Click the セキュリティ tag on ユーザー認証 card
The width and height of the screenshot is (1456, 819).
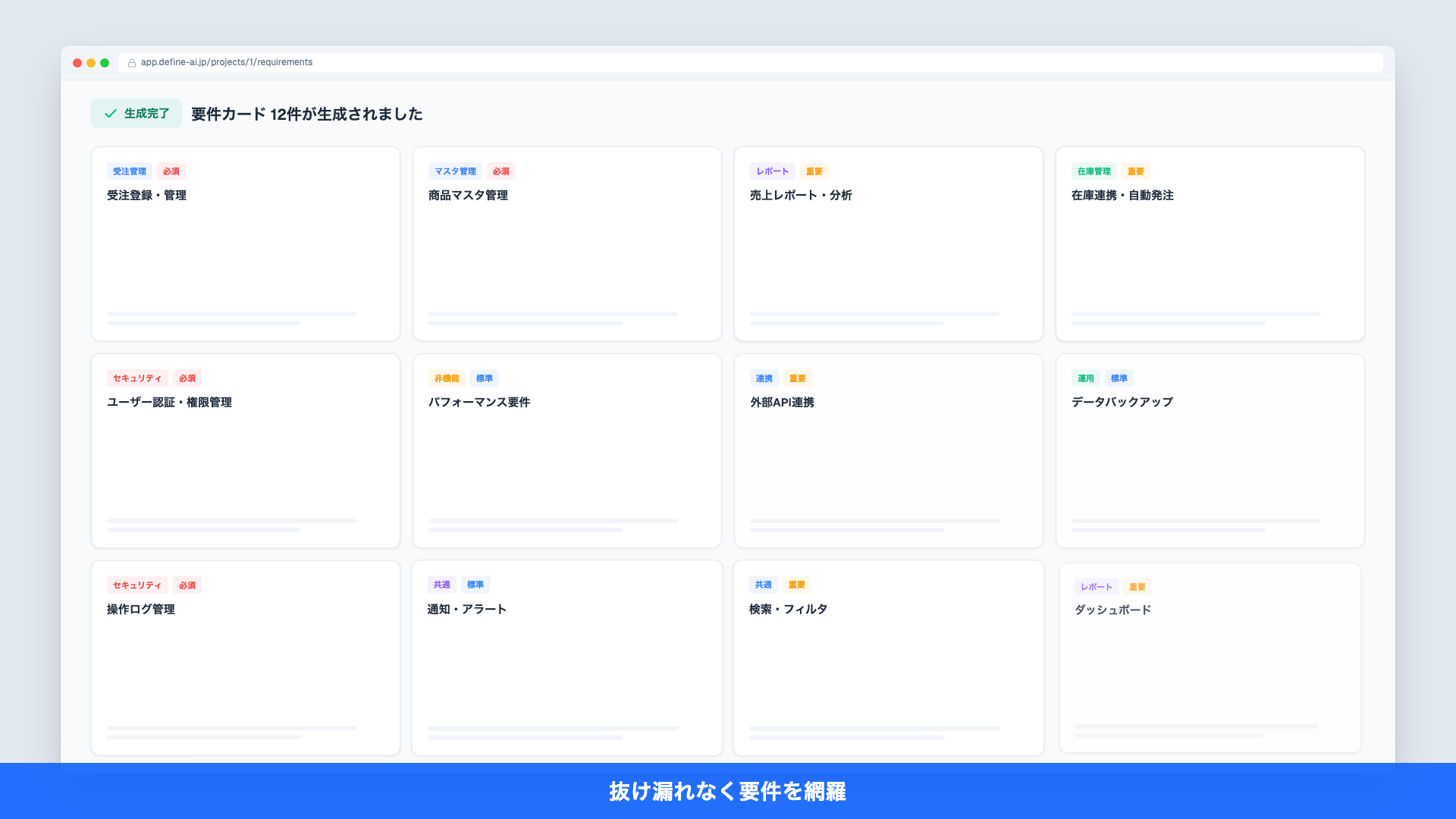click(137, 378)
